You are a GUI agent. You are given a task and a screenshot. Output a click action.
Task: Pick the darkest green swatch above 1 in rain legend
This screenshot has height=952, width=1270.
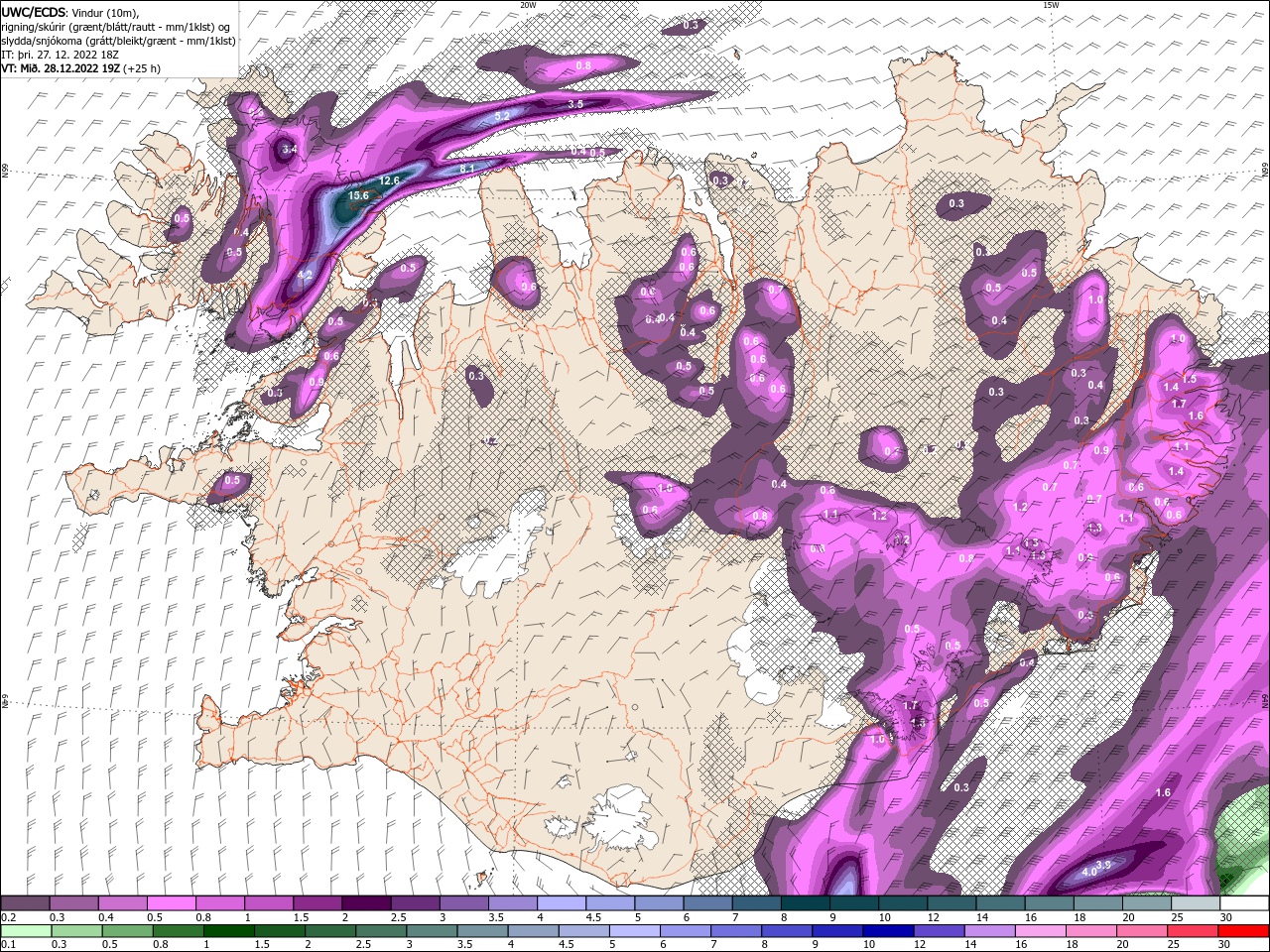point(229,931)
